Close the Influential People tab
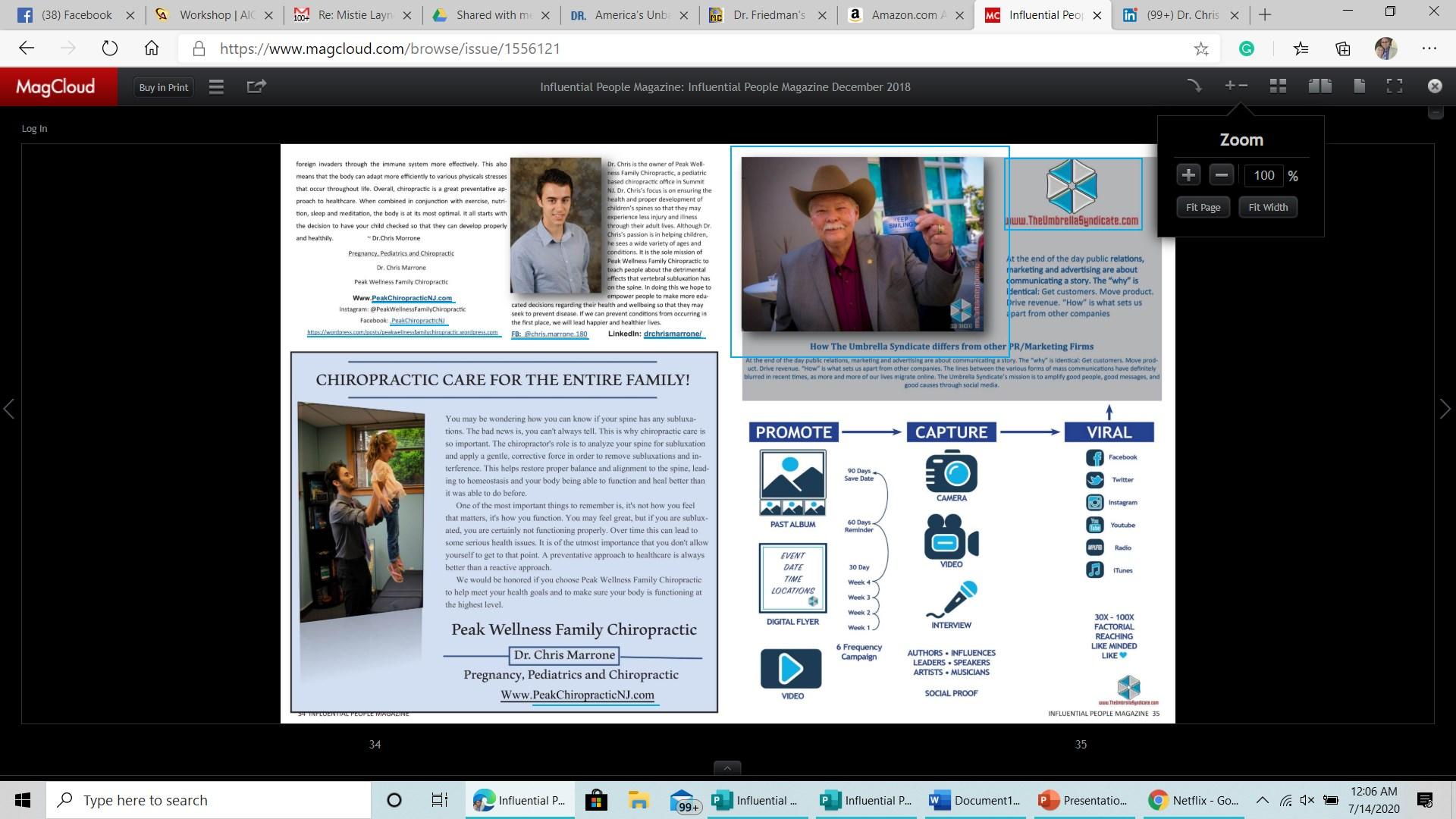1456x819 pixels. click(x=1097, y=15)
